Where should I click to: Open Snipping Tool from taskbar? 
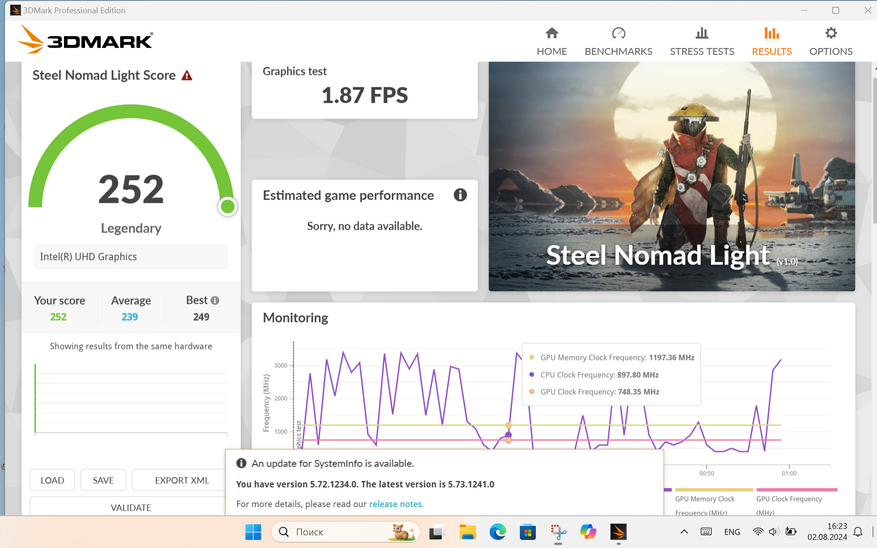pyautogui.click(x=558, y=532)
